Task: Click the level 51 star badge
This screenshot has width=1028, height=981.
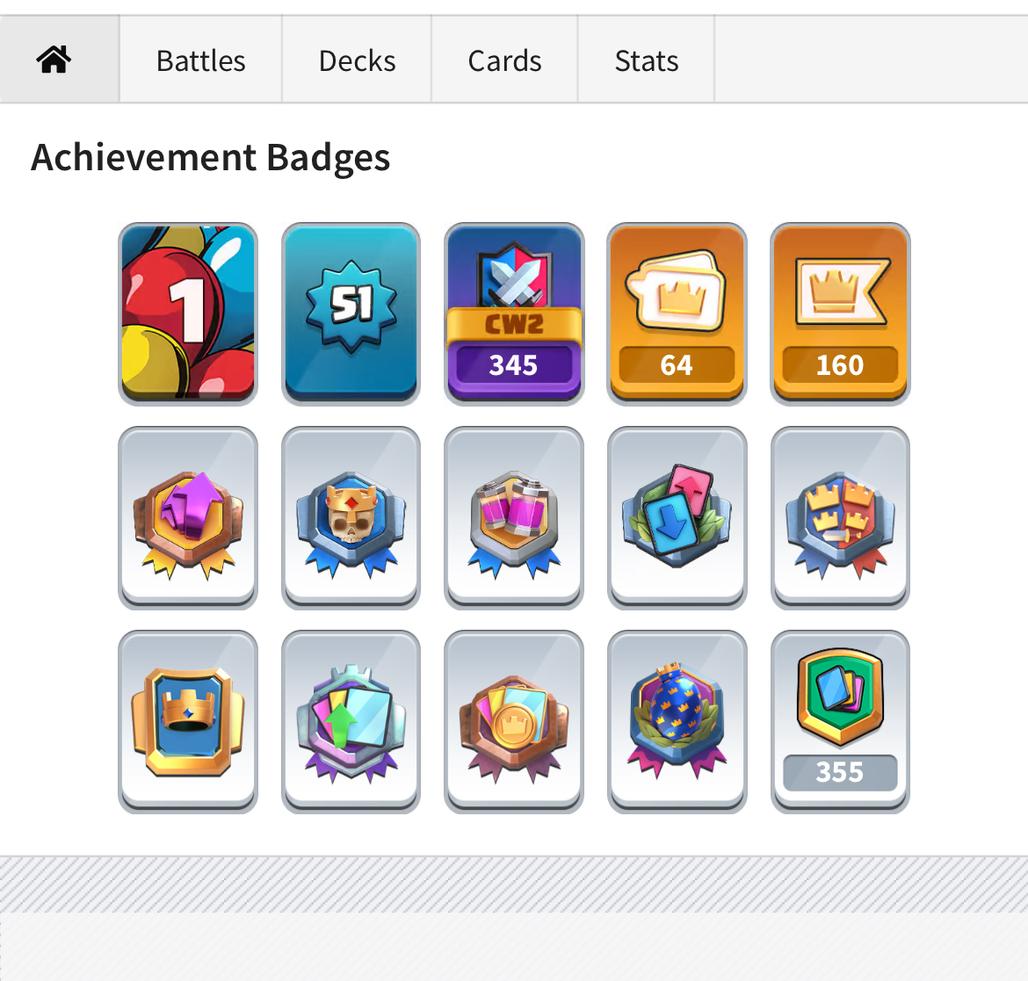Action: coord(351,313)
